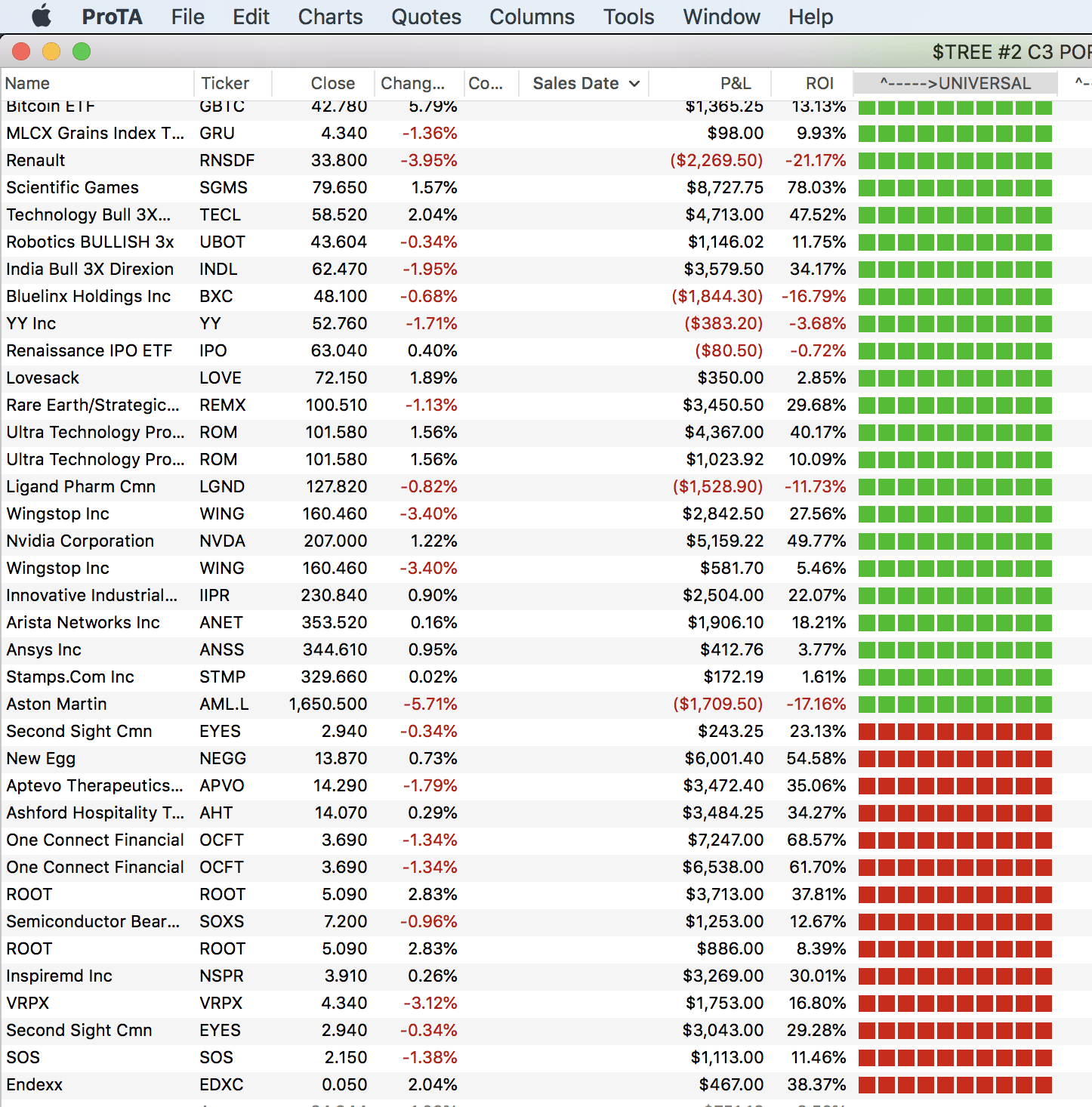Toggle sort order on Sales Date column
This screenshot has width=1092, height=1107.
[584, 83]
